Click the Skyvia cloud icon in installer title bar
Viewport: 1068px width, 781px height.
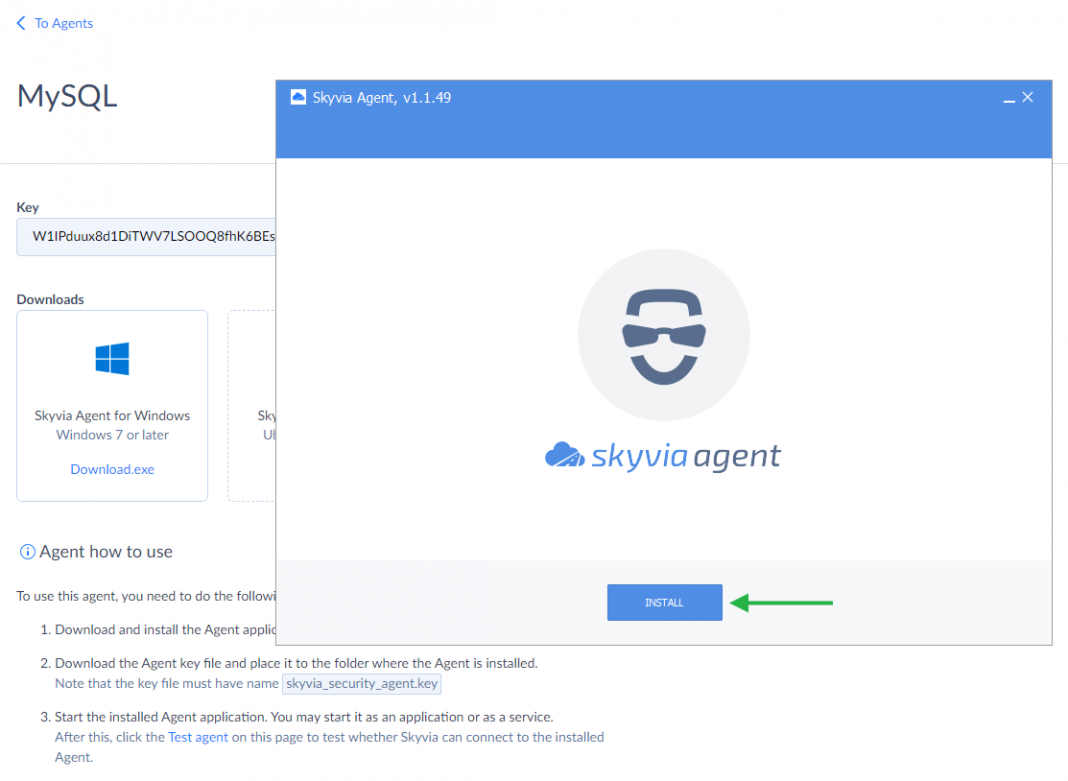[x=297, y=97]
